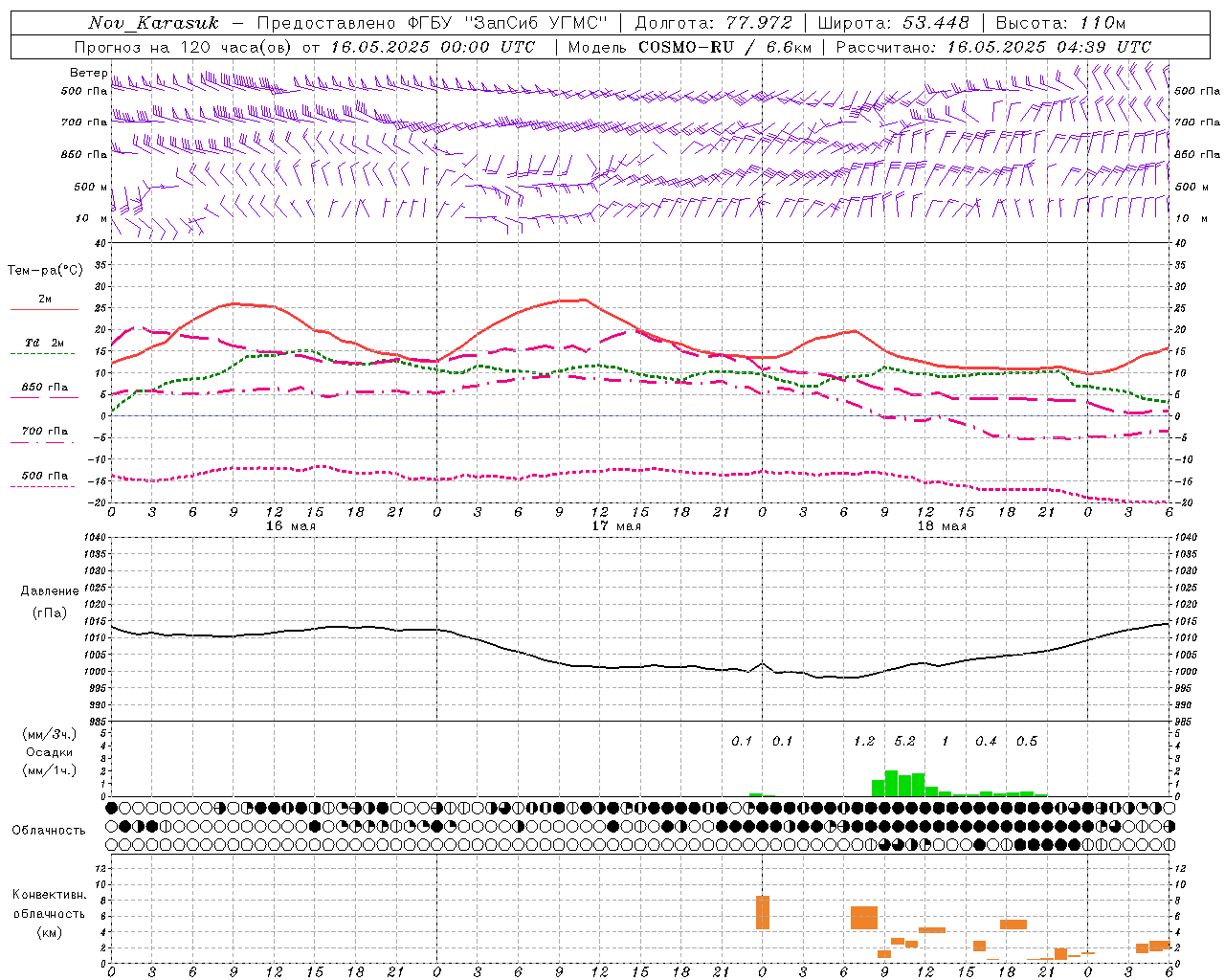Click the tallest orange convective cloud bar
Image resolution: width=1225 pixels, height=980 pixels.
pyautogui.click(x=763, y=912)
